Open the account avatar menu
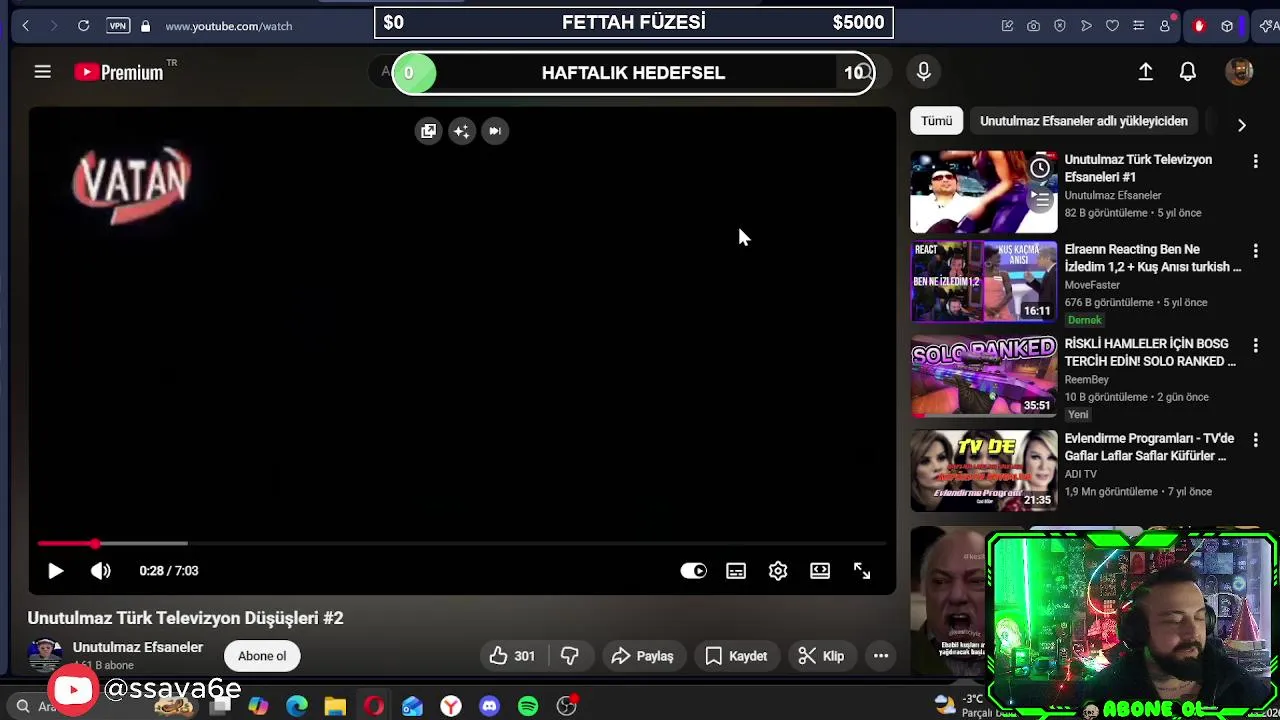This screenshot has width=1280, height=720. (x=1239, y=72)
